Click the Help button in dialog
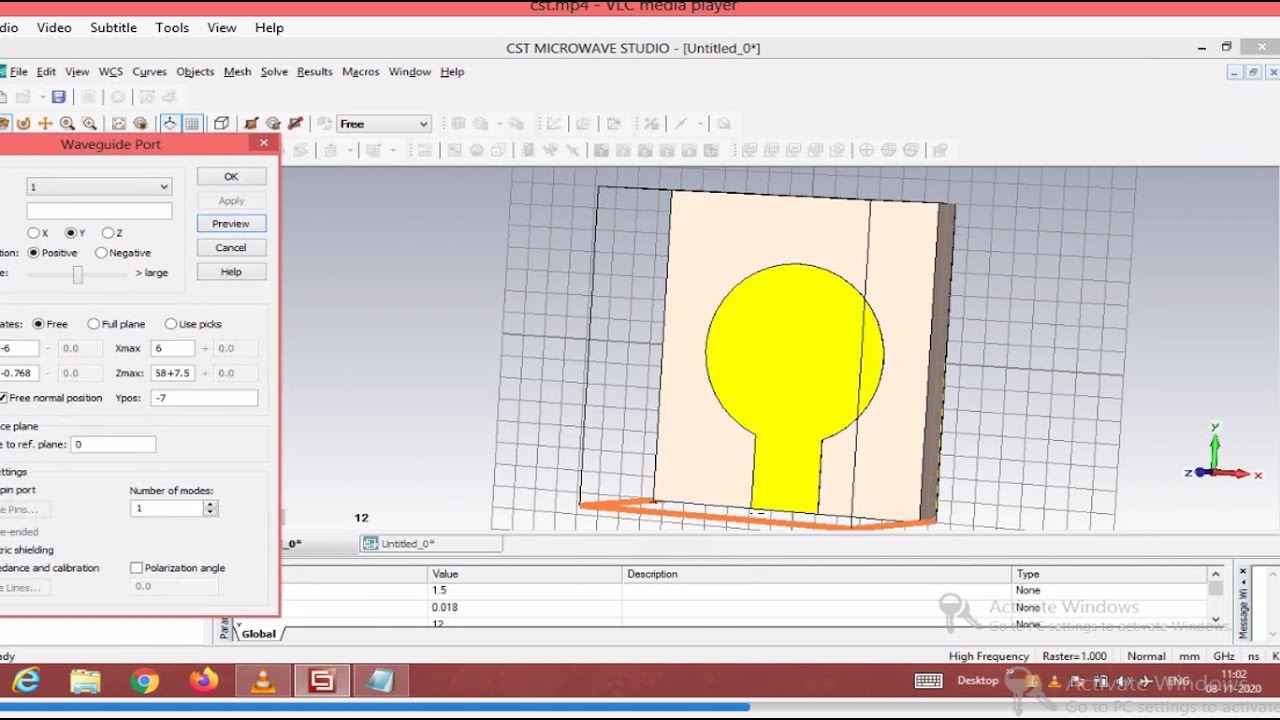 click(x=231, y=272)
